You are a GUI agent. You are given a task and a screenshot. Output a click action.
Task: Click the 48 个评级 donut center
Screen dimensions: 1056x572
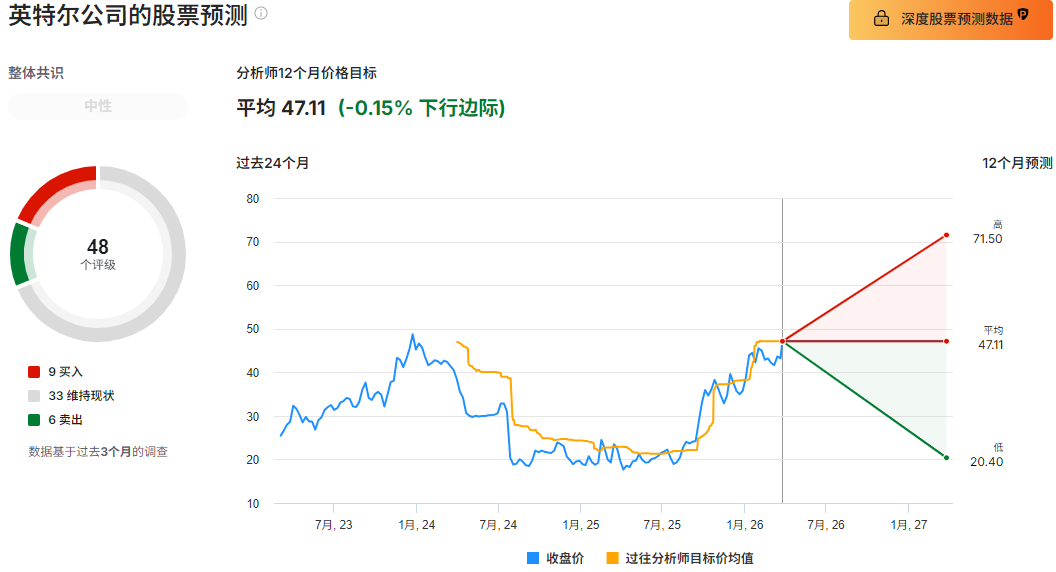tap(98, 254)
